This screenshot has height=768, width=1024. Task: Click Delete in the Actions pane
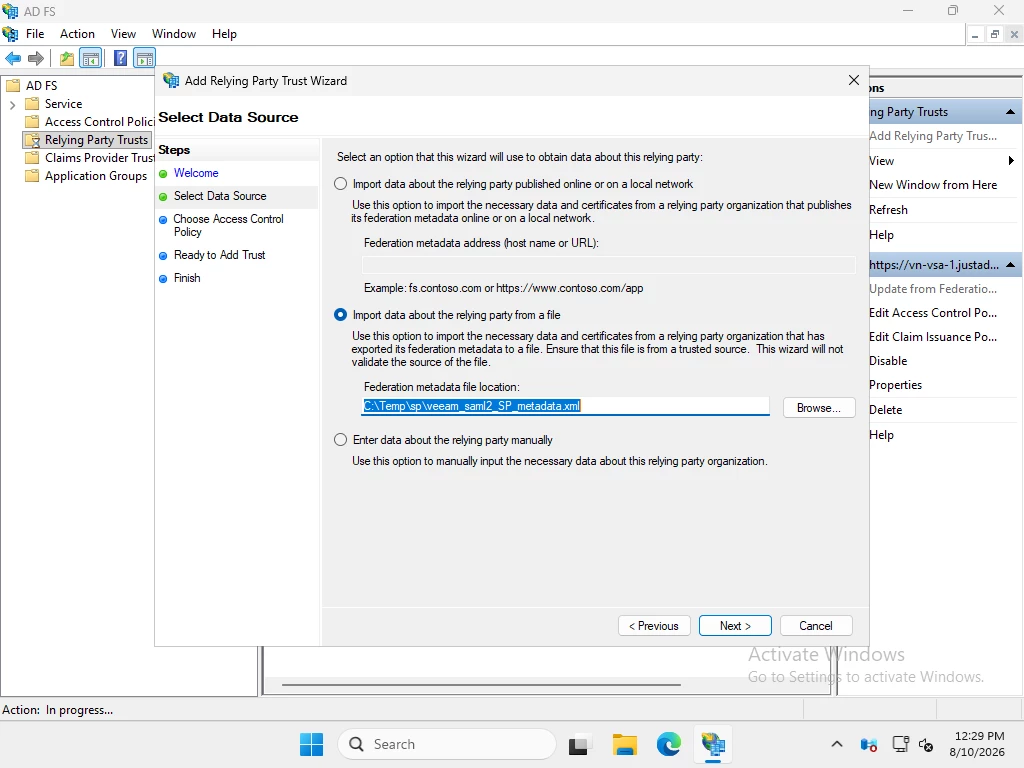(886, 410)
